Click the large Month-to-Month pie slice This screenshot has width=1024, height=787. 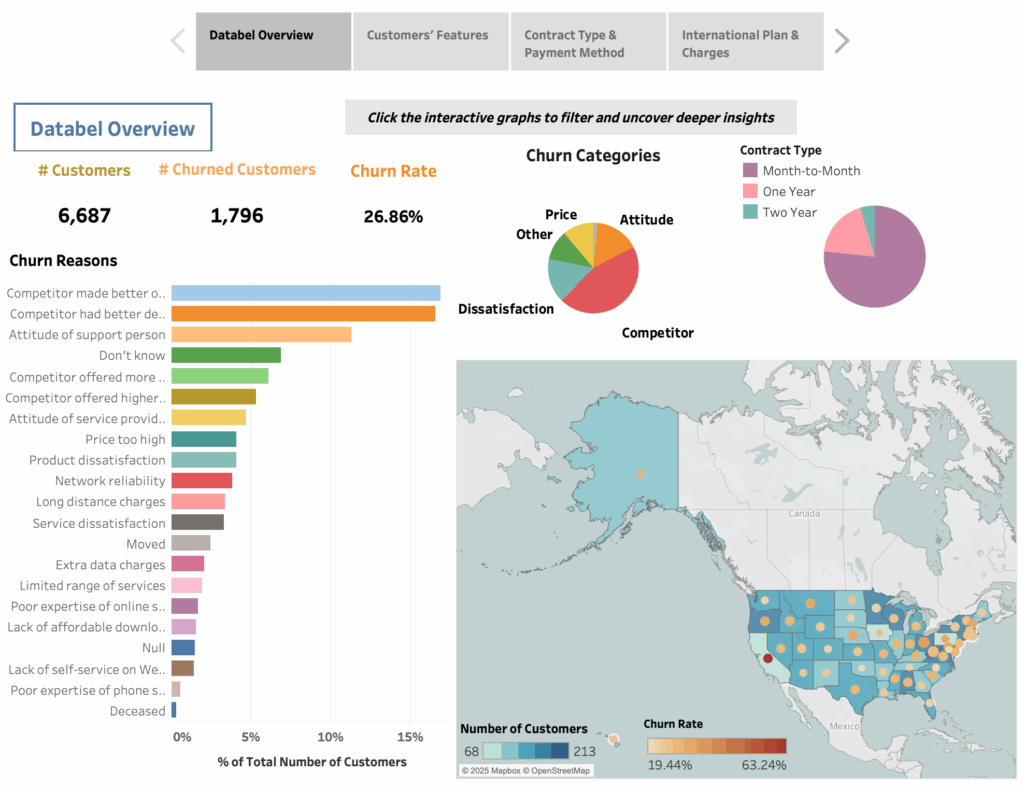click(x=867, y=267)
